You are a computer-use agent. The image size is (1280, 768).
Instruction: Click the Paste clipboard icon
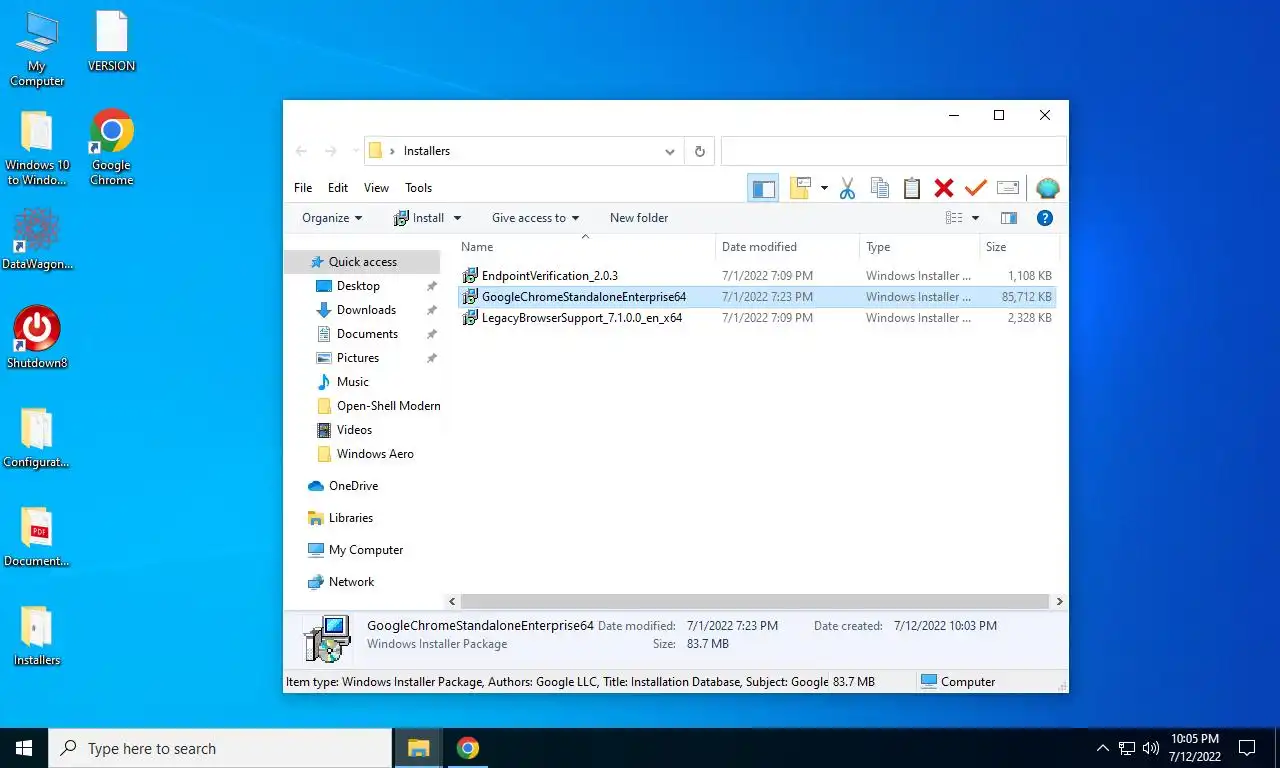click(x=912, y=188)
